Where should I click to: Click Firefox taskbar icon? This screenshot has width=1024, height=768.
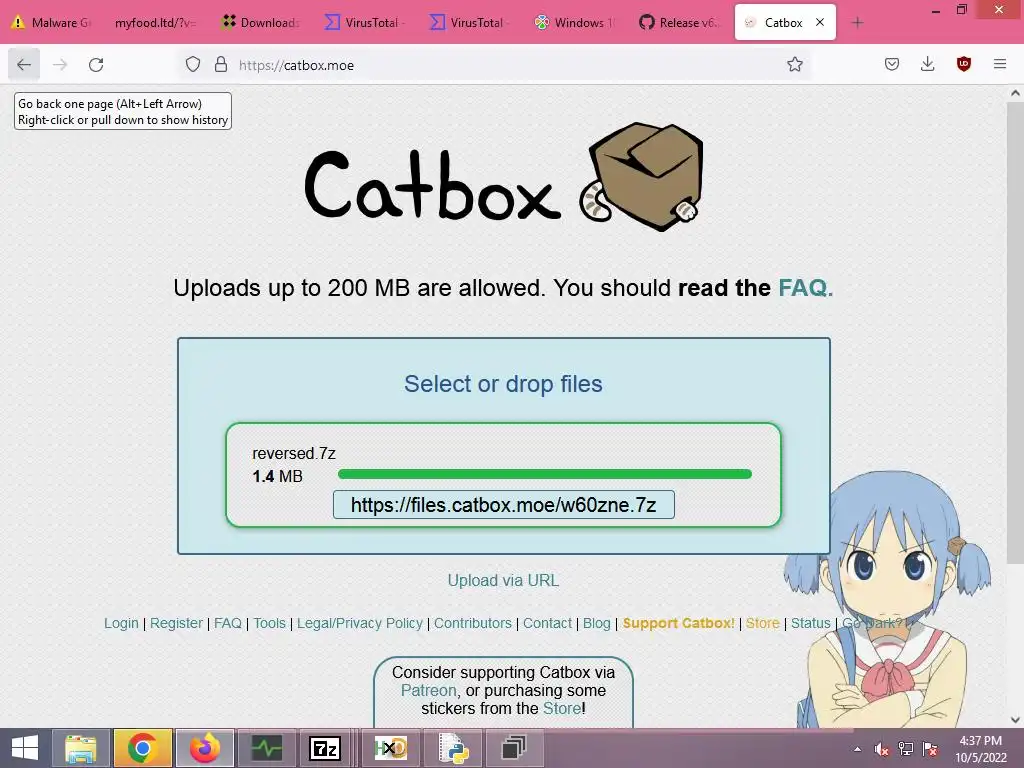point(204,748)
